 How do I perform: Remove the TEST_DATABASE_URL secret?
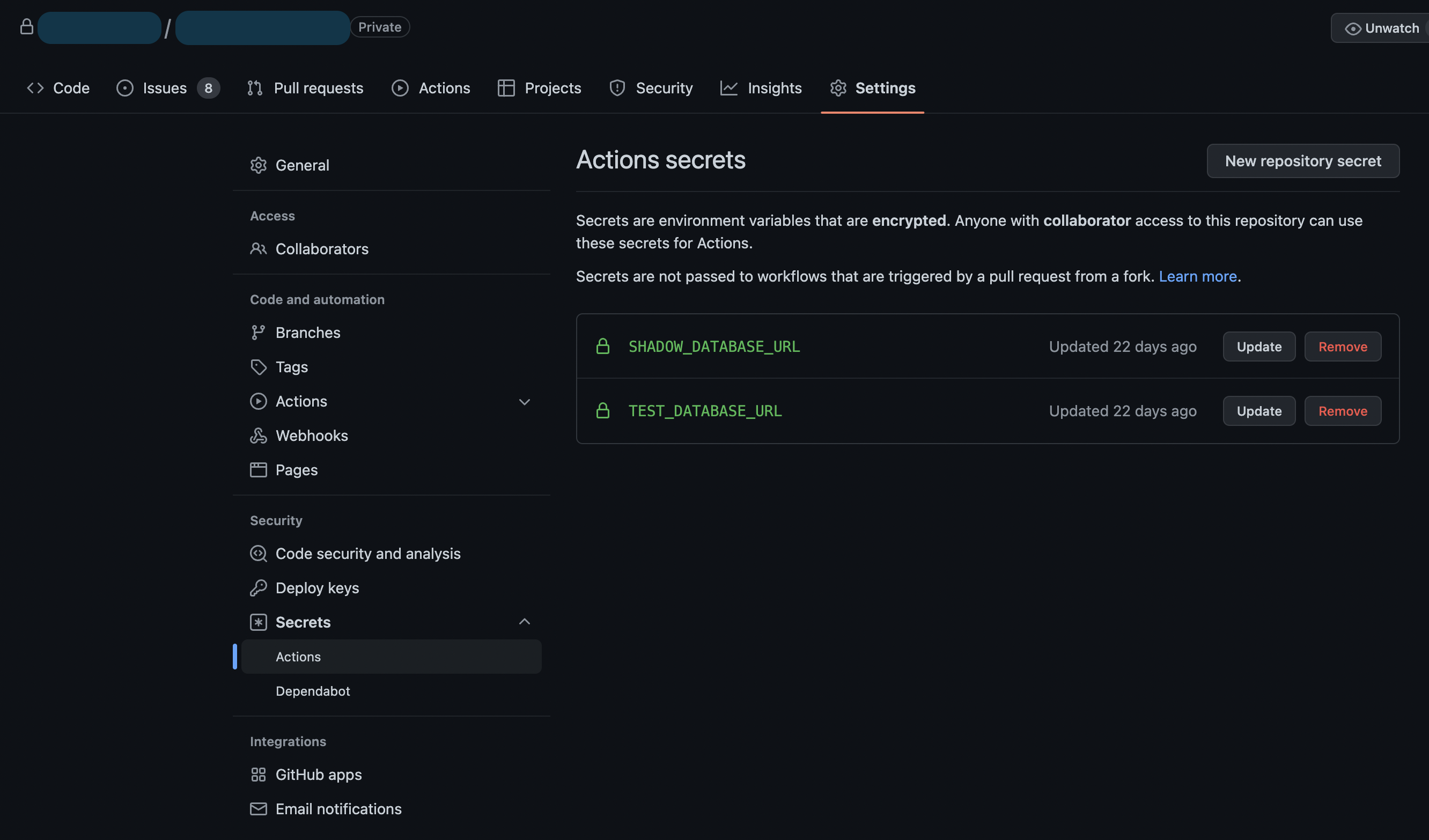click(x=1342, y=411)
